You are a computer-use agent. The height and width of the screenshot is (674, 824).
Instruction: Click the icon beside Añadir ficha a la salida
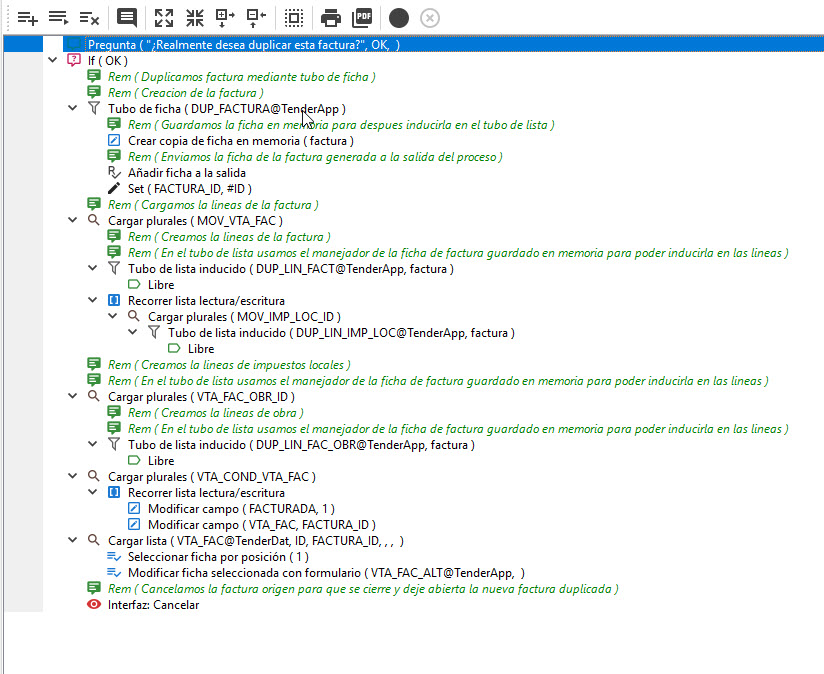pyautogui.click(x=114, y=172)
